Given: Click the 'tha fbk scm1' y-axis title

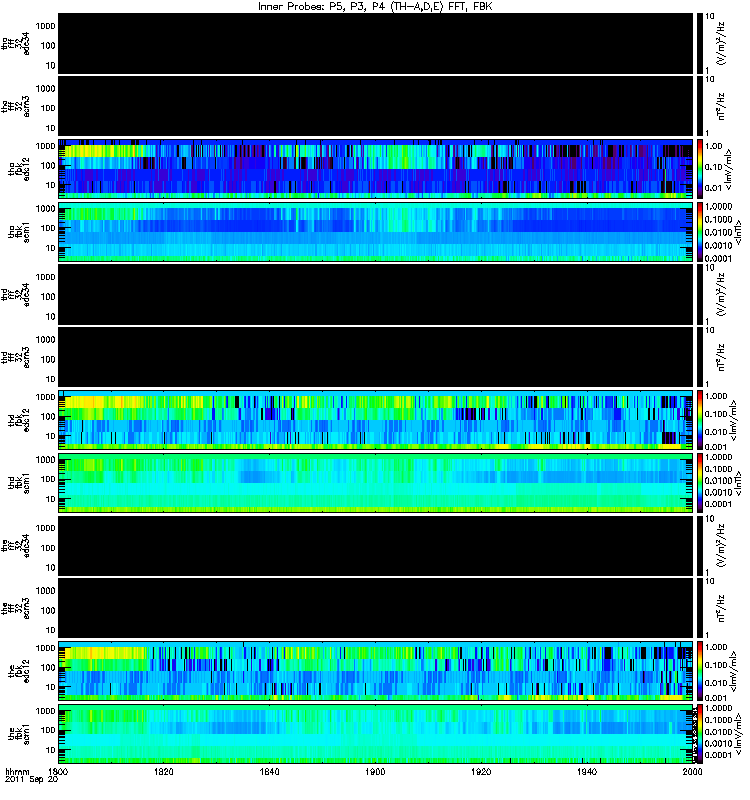Looking at the screenshot, I should [19, 232].
